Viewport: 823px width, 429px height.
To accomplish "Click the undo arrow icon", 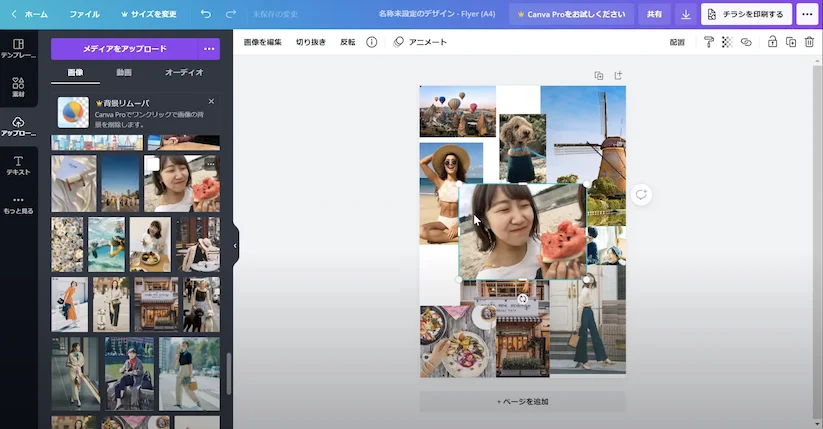I will tap(206, 15).
